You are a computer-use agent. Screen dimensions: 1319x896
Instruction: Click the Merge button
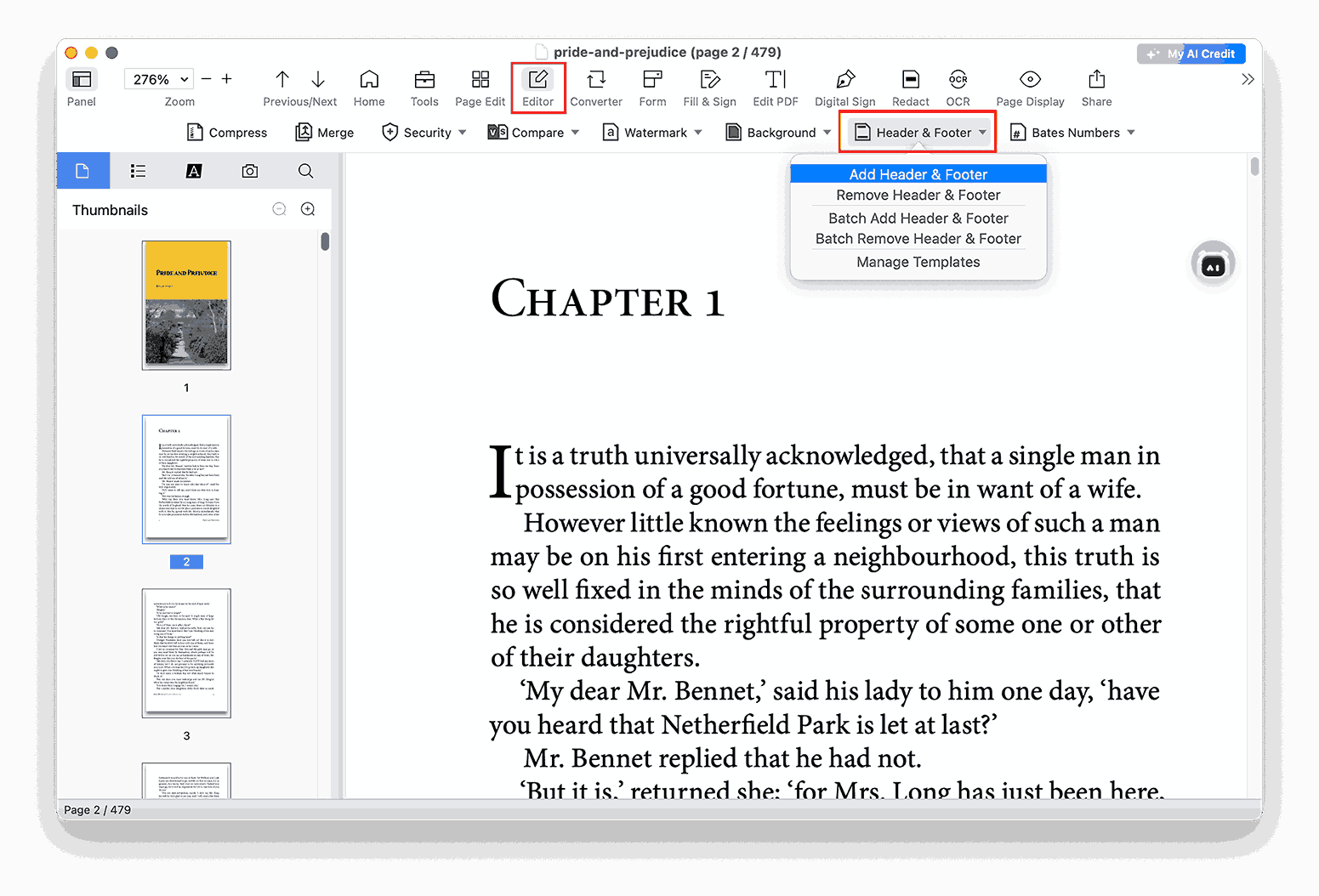pos(325,133)
